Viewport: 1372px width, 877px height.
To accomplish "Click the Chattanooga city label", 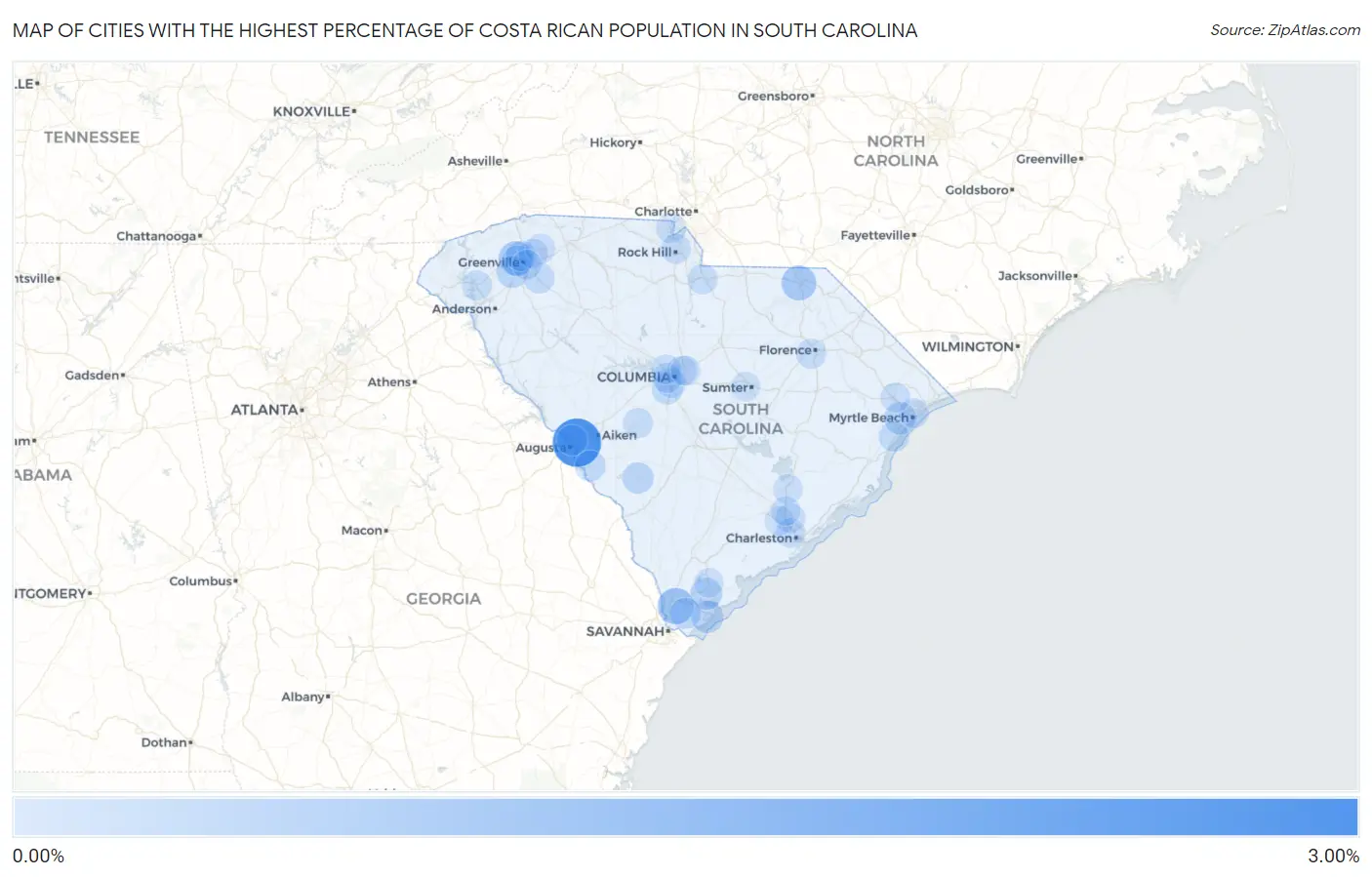I will 156,236.
